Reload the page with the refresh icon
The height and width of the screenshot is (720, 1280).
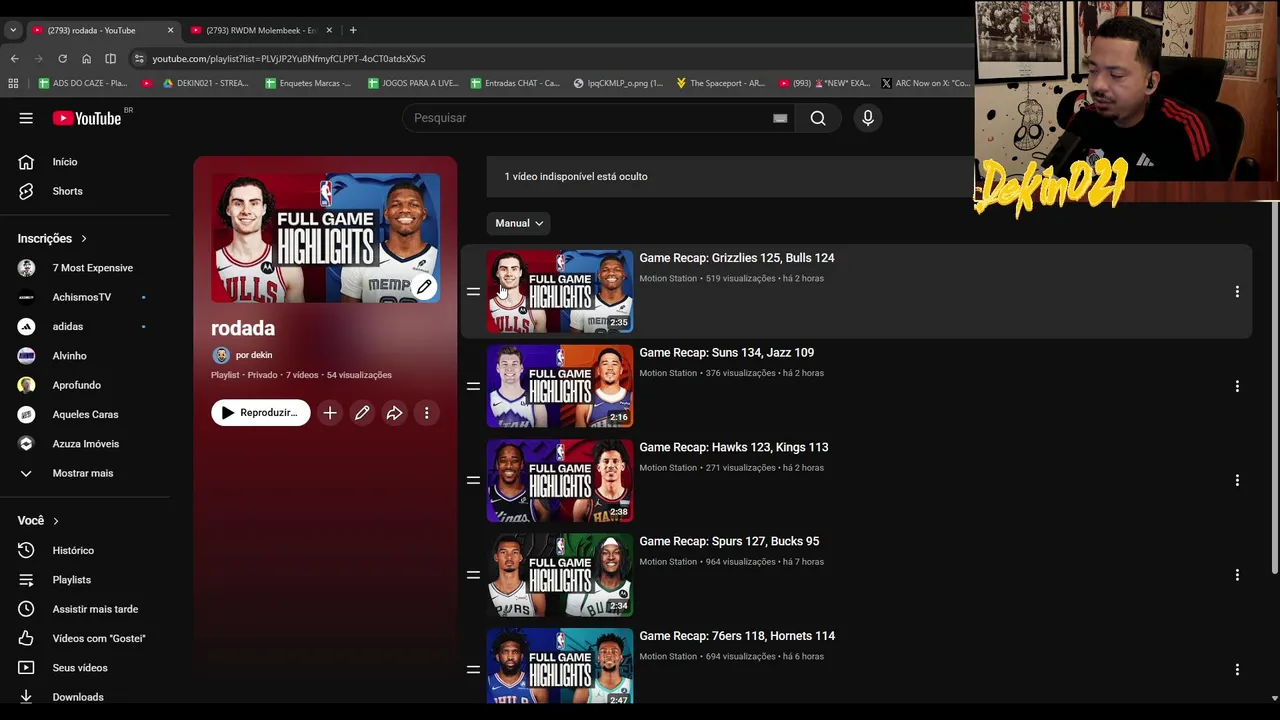[62, 58]
